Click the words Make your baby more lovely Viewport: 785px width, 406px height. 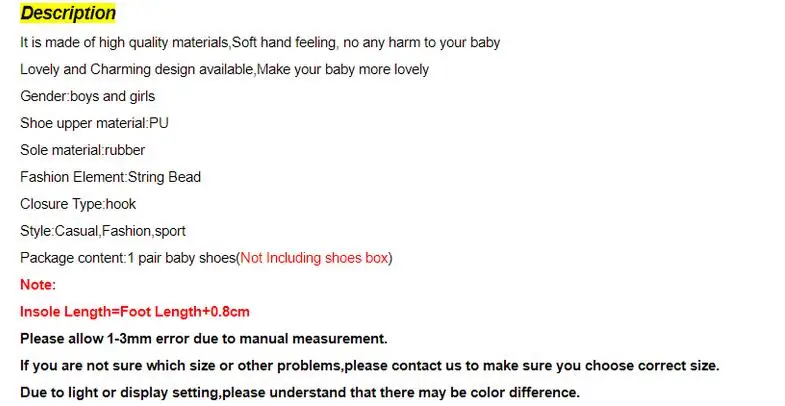[343, 69]
